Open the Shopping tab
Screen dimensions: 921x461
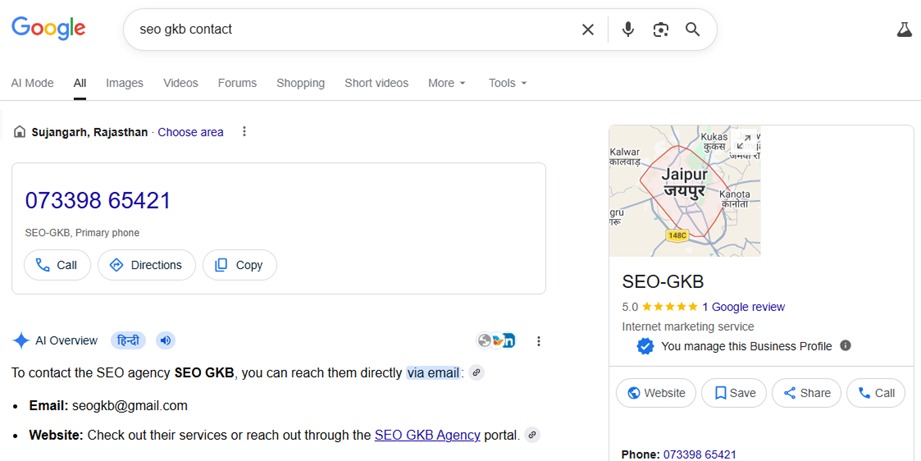301,83
